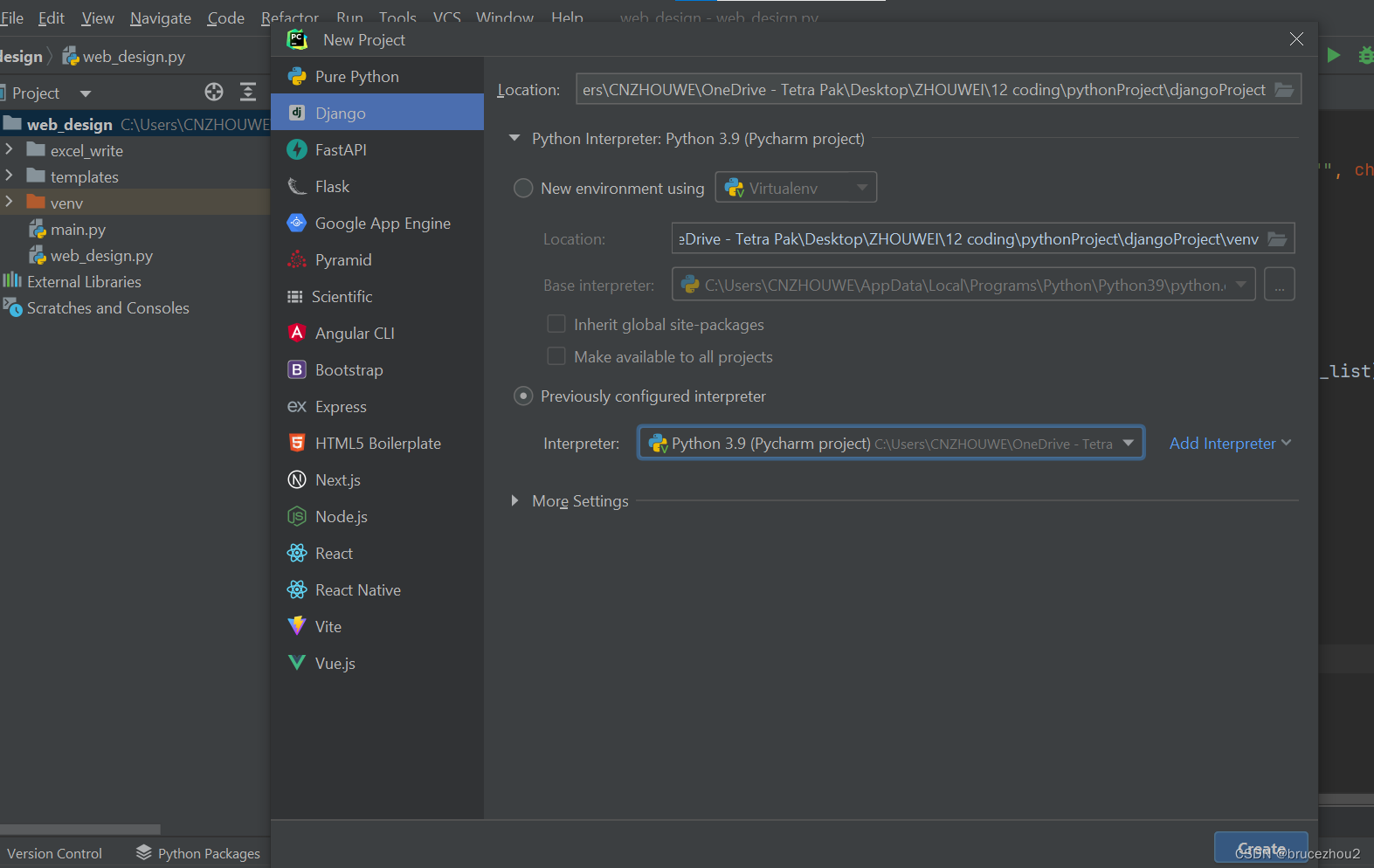Open base interpreter browse ellipsis button
The height and width of the screenshot is (868, 1374).
(x=1280, y=285)
